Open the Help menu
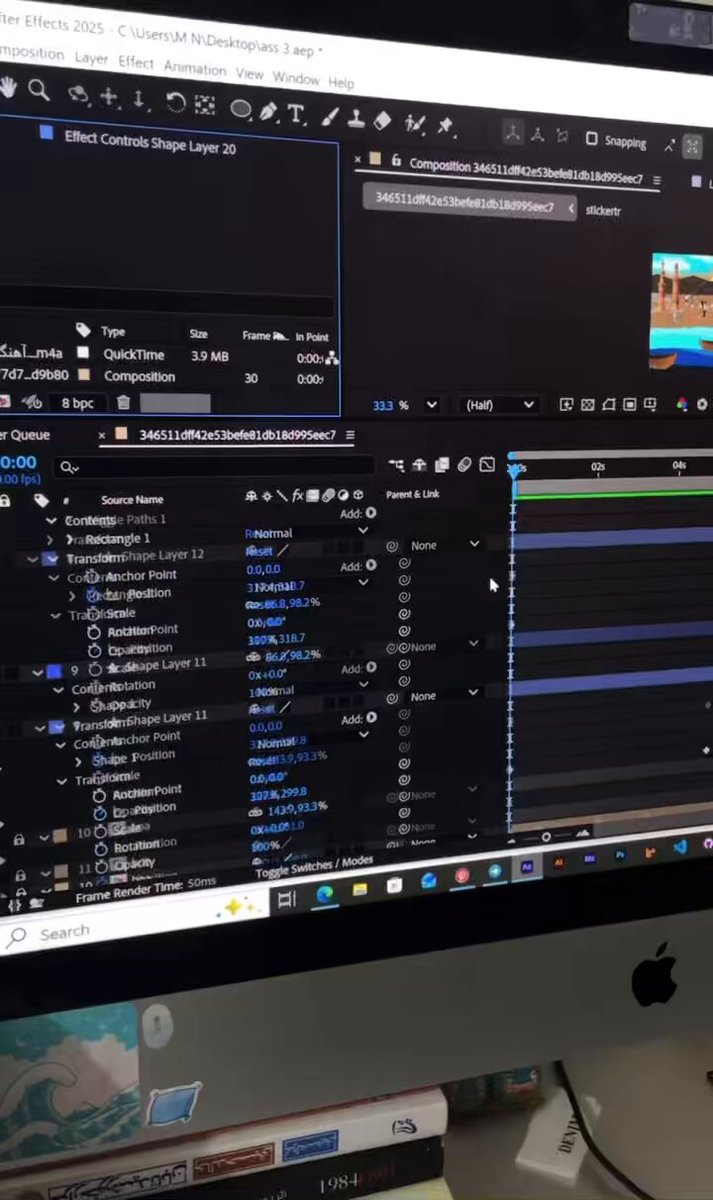Viewport: 713px width, 1200px height. tap(341, 82)
